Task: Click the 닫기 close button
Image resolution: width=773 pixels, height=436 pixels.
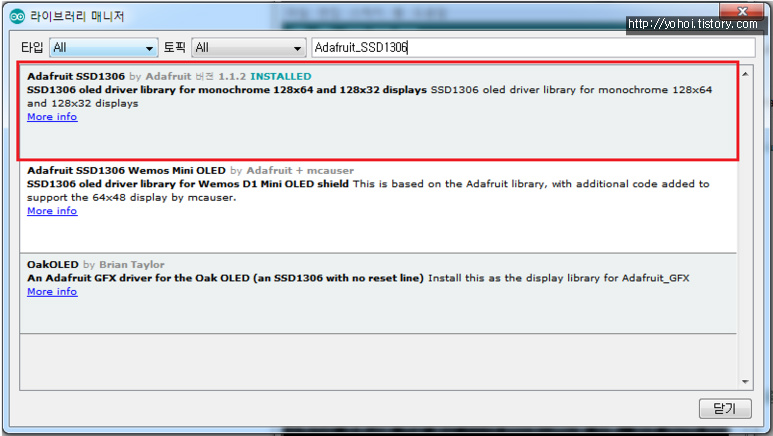Action: click(725, 408)
